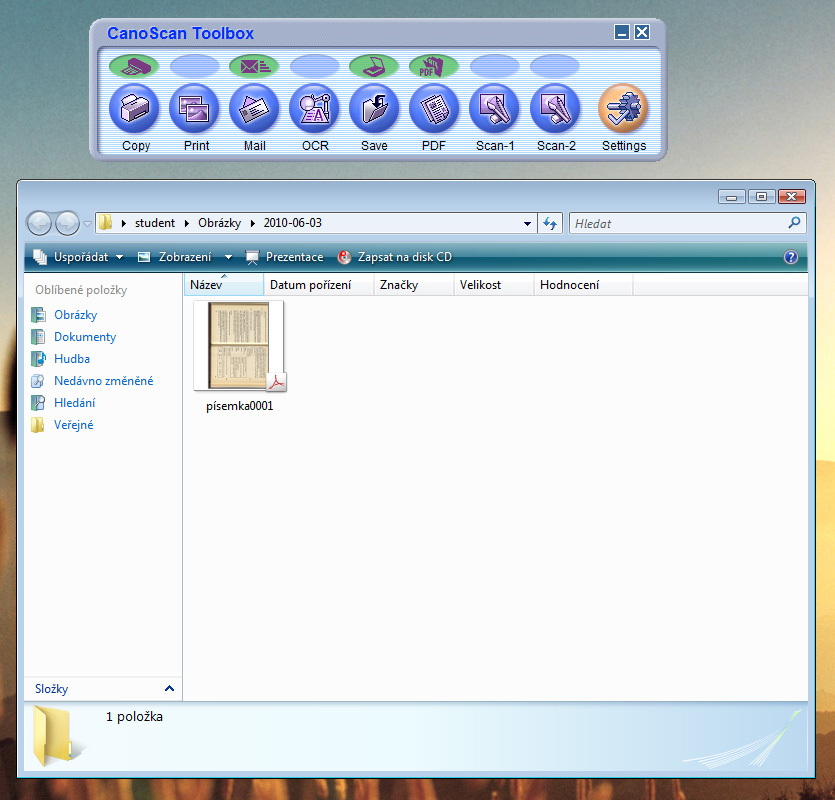Viewport: 835px width, 800px height.
Task: Click the Hledat search field
Action: [x=678, y=224]
